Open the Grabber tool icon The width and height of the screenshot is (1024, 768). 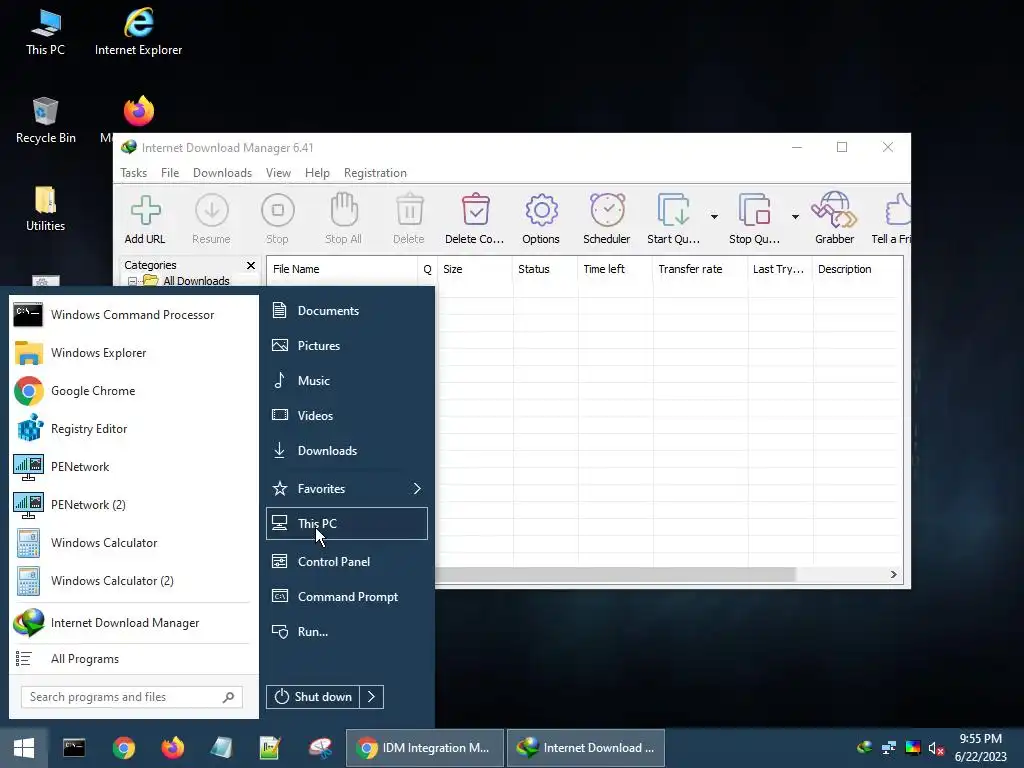[x=834, y=210]
